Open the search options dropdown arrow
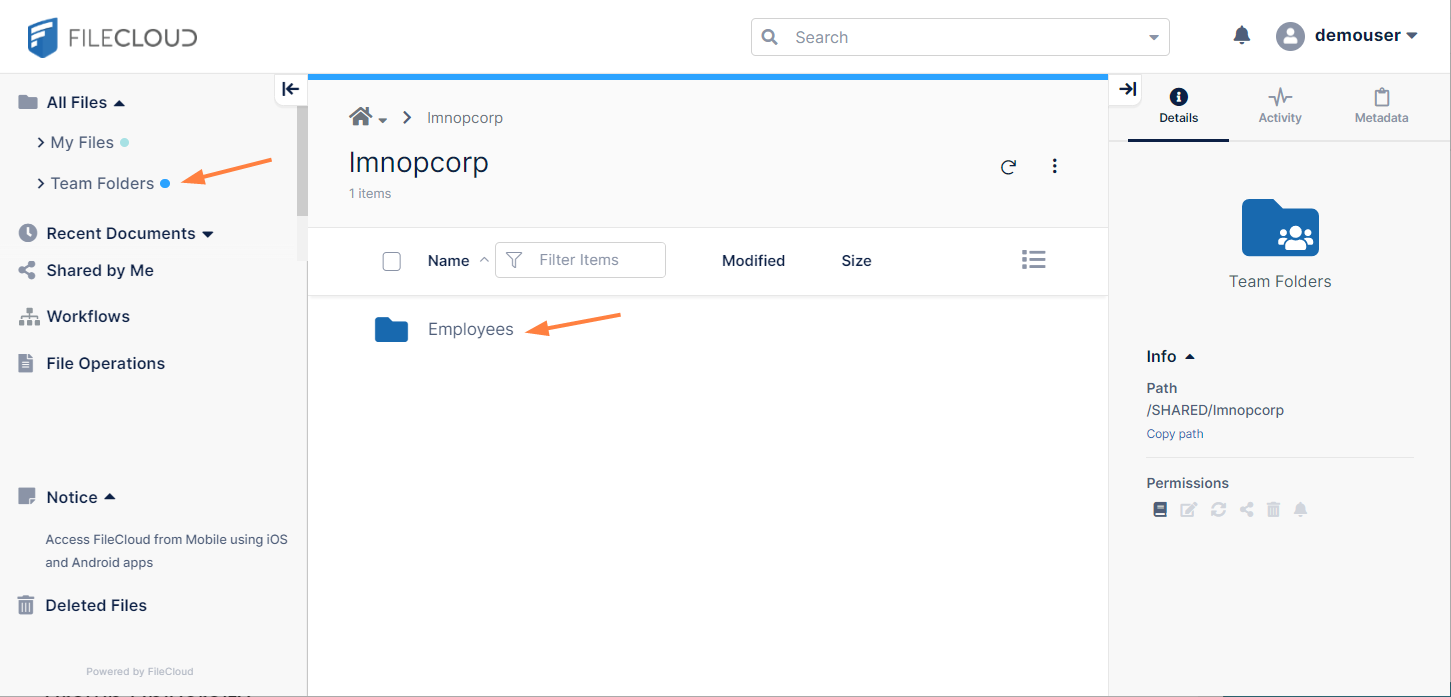This screenshot has height=697, width=1451. pos(1154,38)
